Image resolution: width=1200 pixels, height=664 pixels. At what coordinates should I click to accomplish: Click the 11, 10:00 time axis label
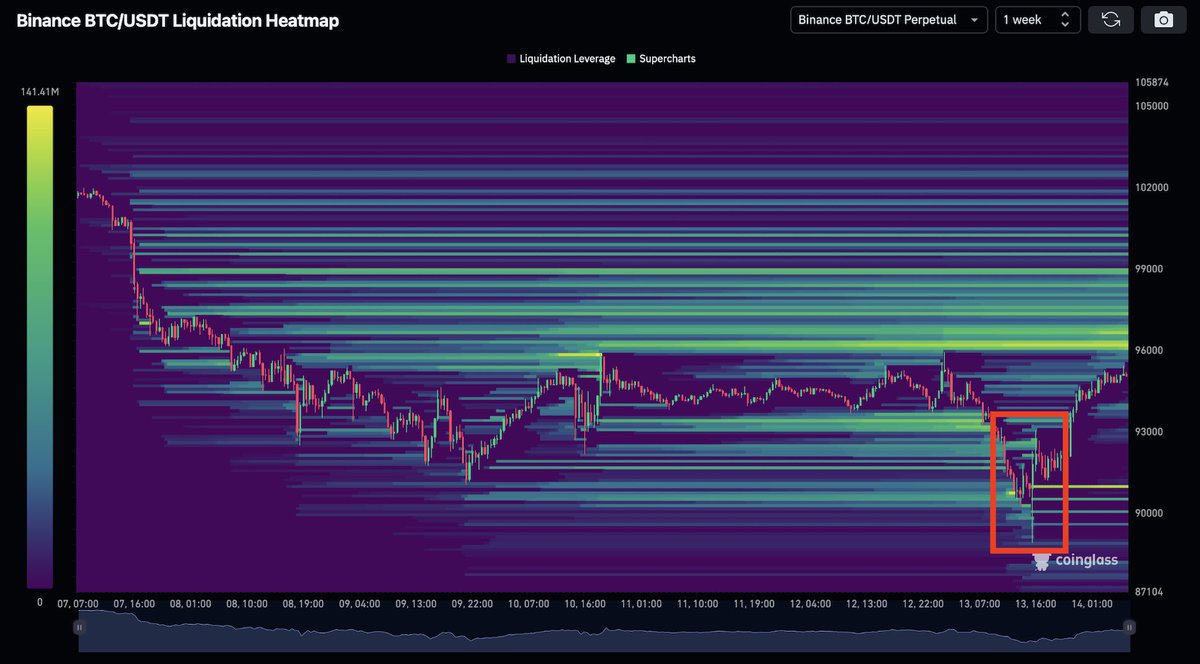(x=697, y=604)
